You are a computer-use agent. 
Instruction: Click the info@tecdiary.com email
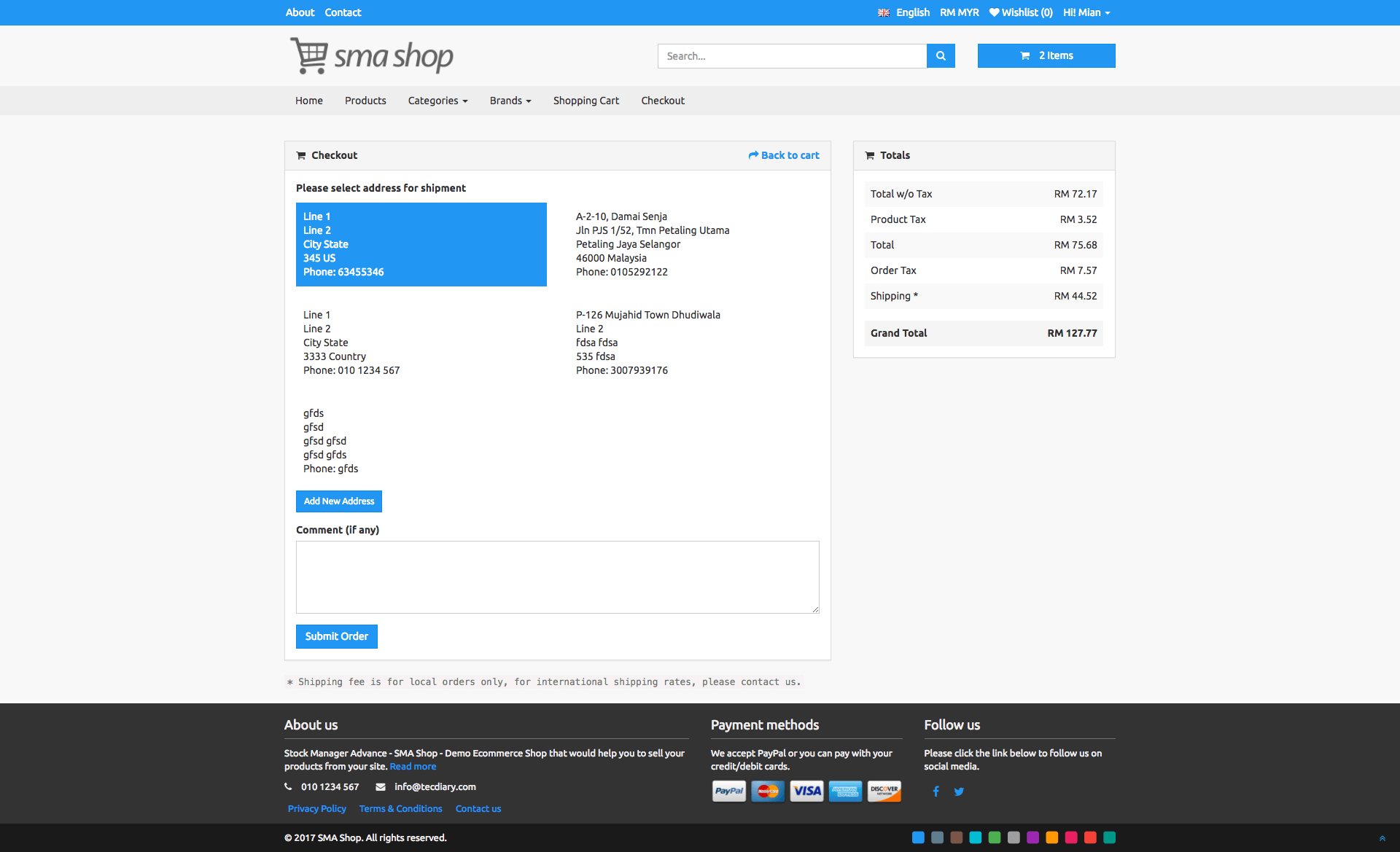point(435,787)
